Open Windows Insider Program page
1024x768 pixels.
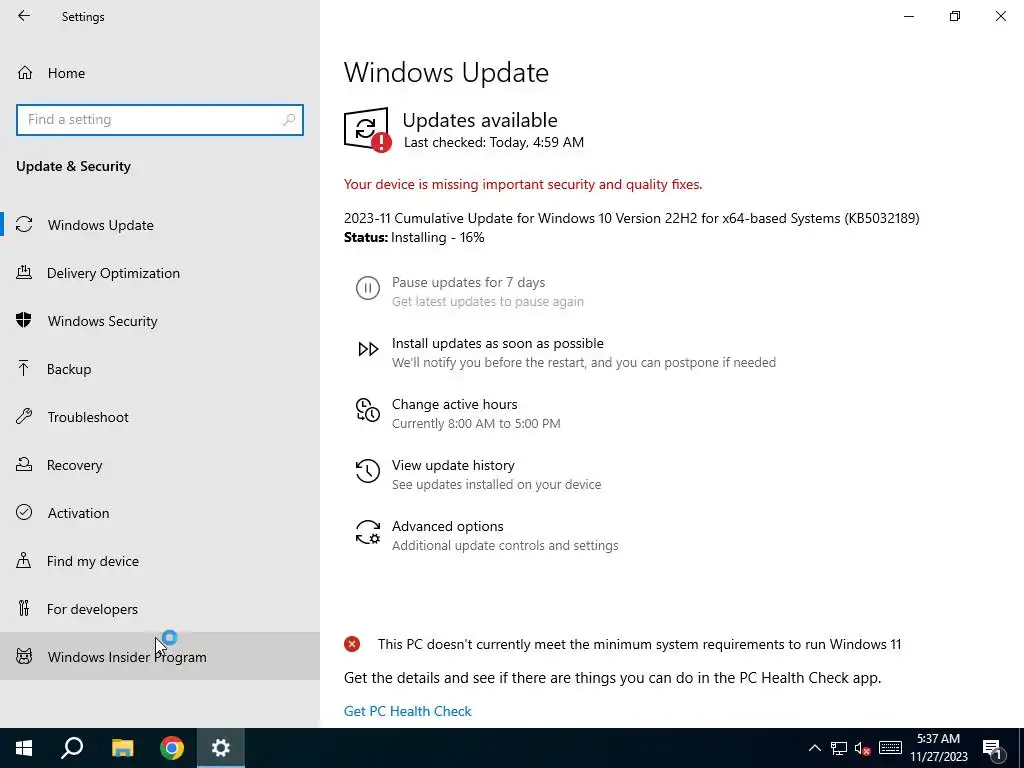(160, 656)
